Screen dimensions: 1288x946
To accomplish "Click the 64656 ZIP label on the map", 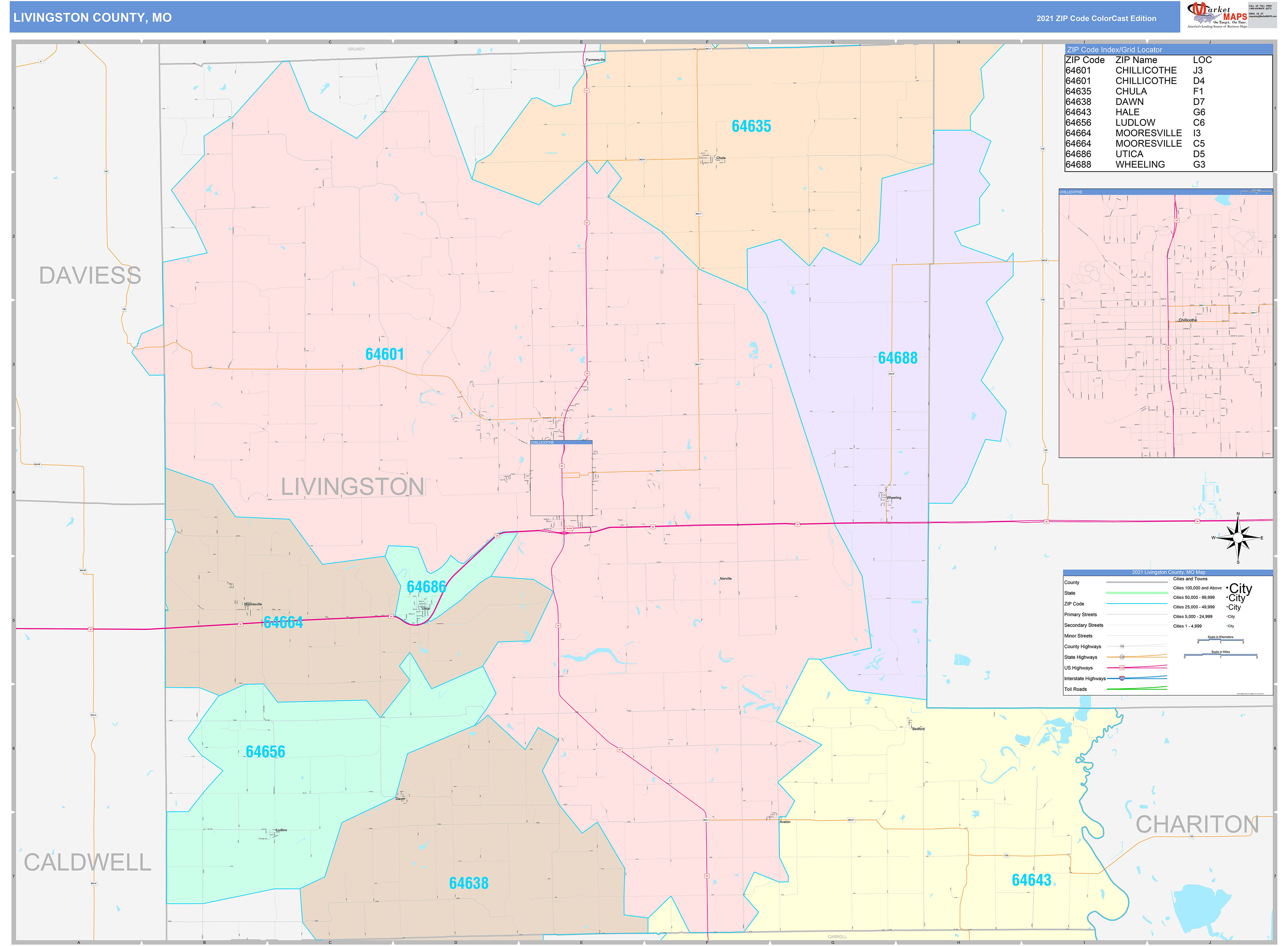I will pyautogui.click(x=265, y=752).
